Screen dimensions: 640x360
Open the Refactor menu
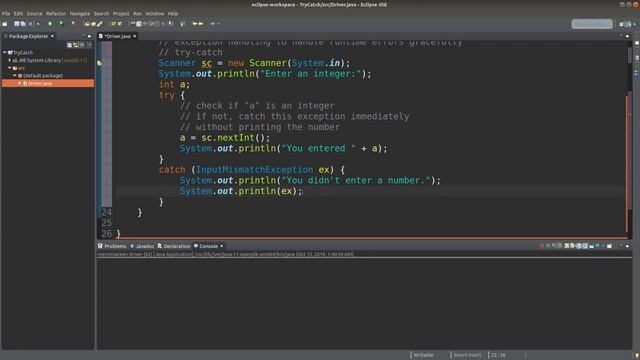[56, 13]
